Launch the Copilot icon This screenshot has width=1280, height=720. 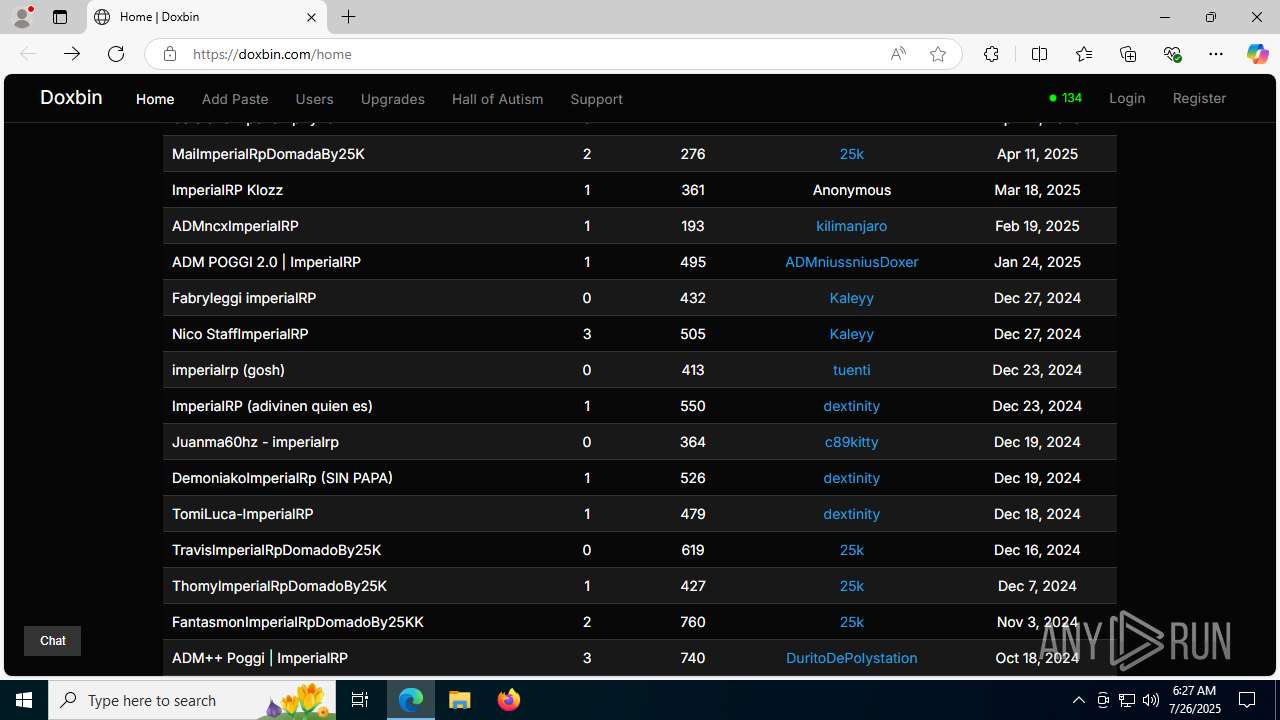point(1257,54)
